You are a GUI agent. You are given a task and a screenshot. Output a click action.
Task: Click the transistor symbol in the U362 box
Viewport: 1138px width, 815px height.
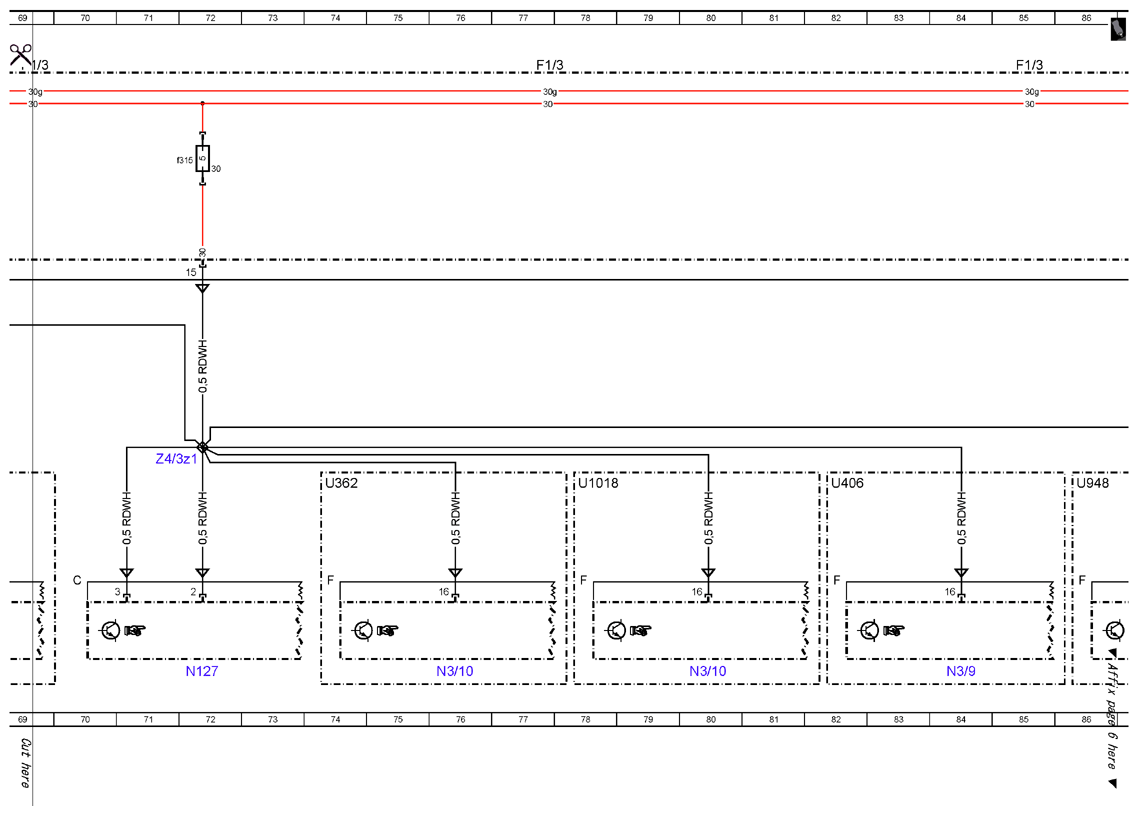tap(363, 630)
